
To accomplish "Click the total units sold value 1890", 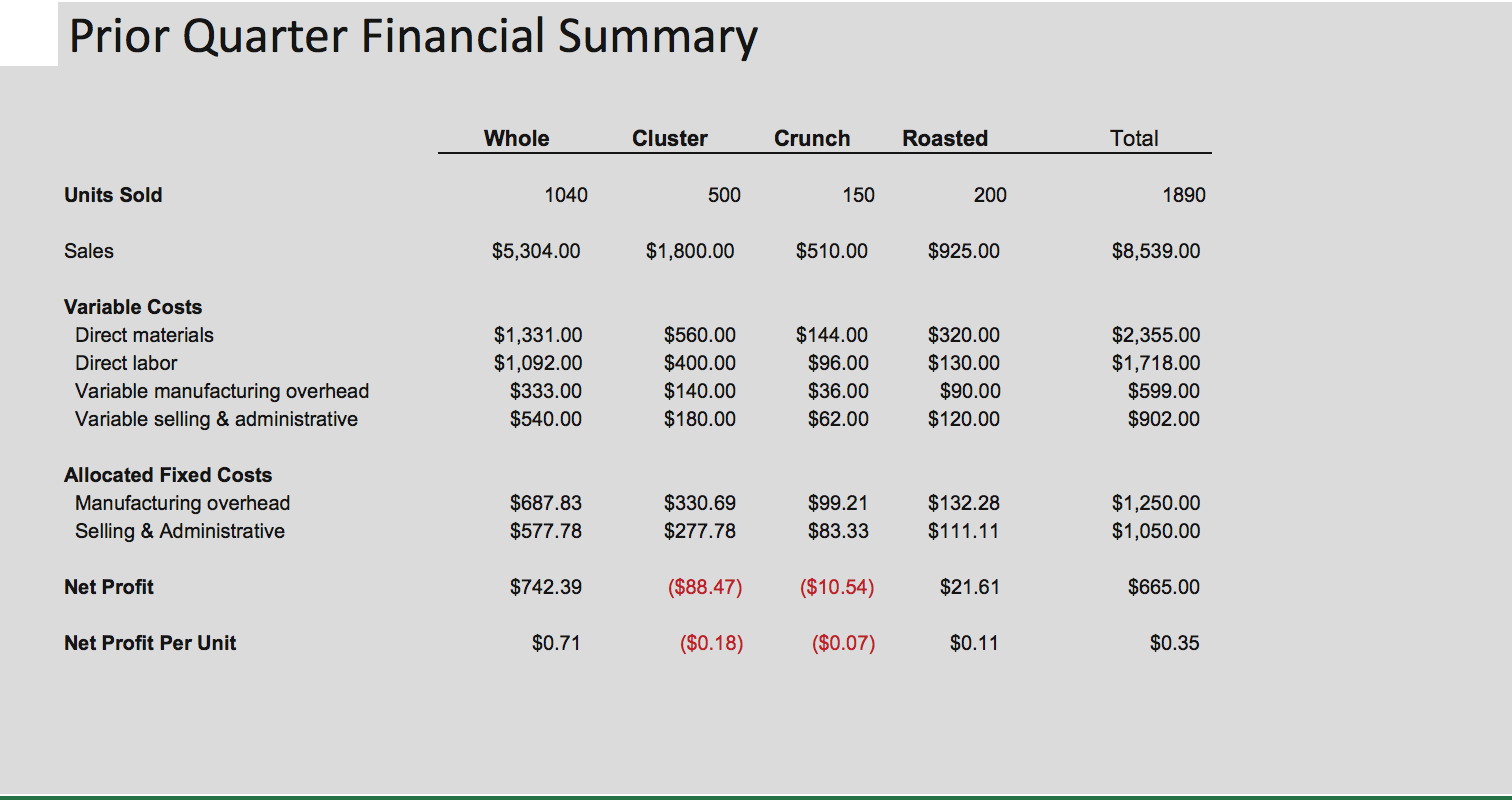I will click(1184, 195).
